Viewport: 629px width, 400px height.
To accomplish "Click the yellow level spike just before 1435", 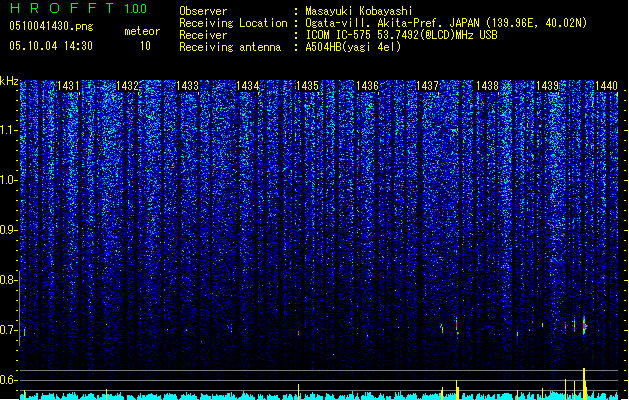I will coord(298,392).
